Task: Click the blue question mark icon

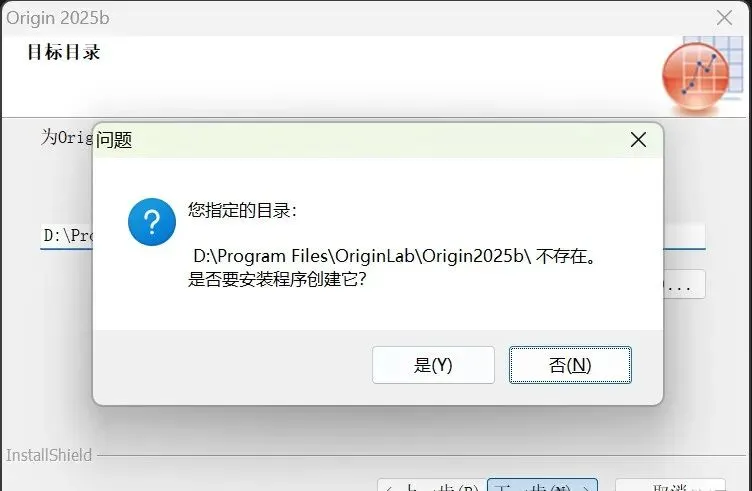Action: pos(152,222)
